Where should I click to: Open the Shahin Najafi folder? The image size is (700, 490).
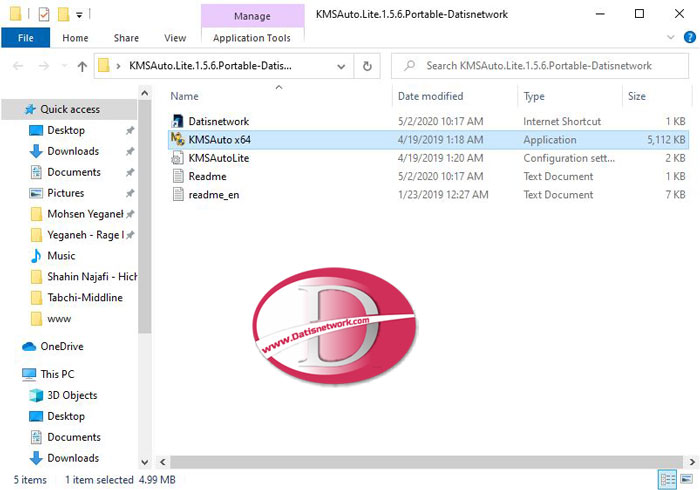[x=92, y=277]
